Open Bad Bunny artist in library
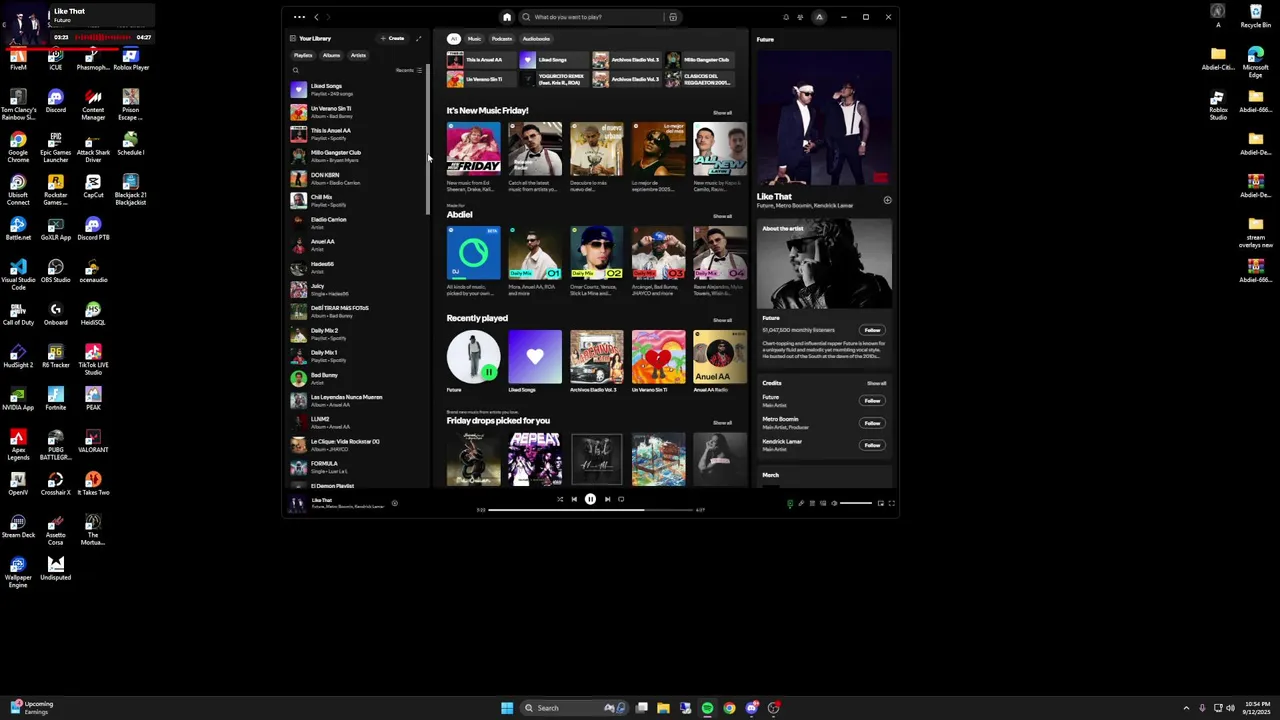The image size is (1280, 720). point(356,378)
